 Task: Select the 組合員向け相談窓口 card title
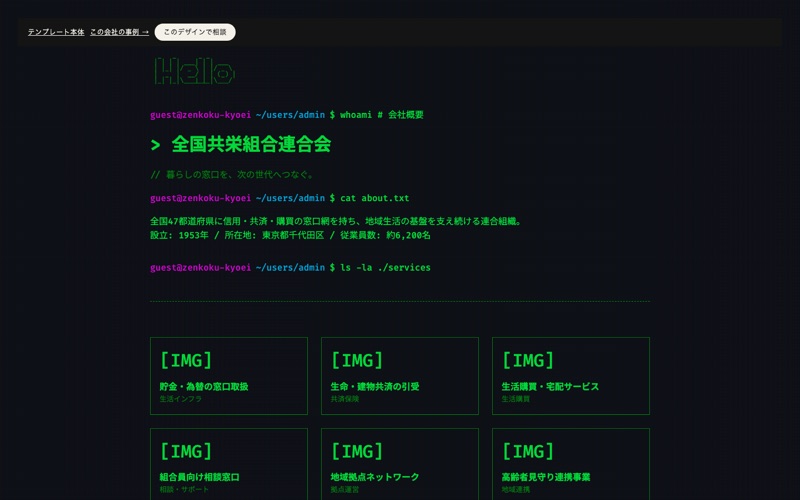[199, 478]
